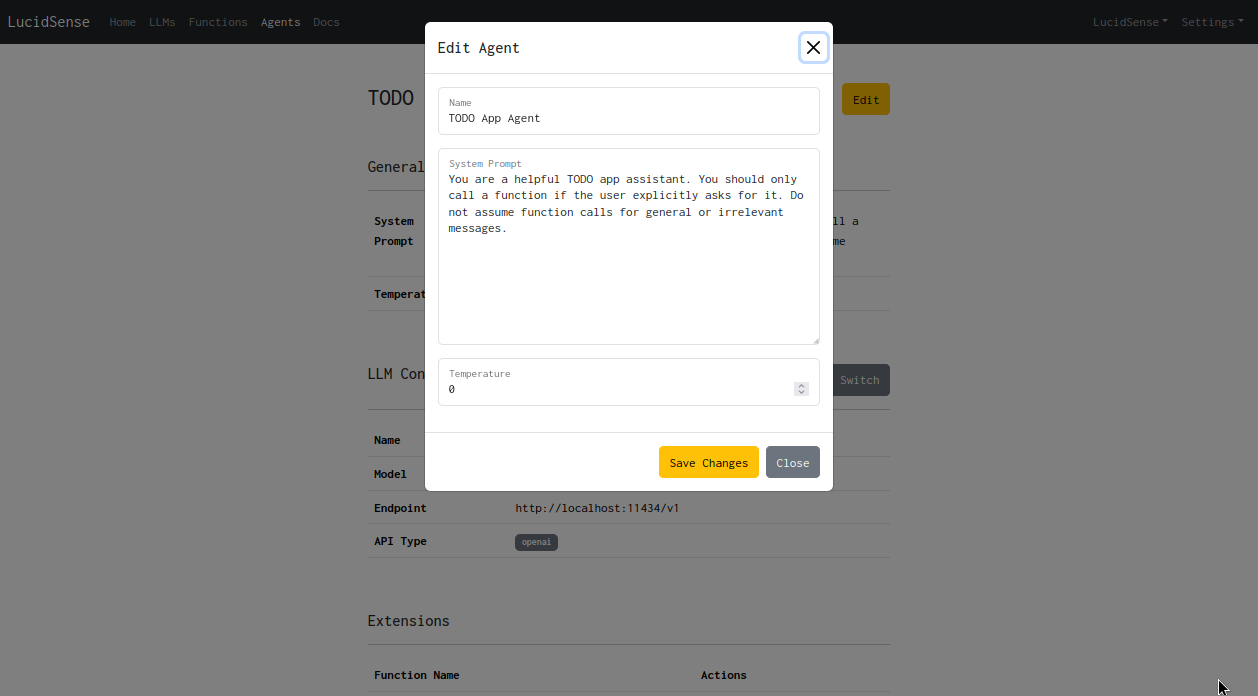
Task: Click into the Name input field
Action: (x=628, y=117)
